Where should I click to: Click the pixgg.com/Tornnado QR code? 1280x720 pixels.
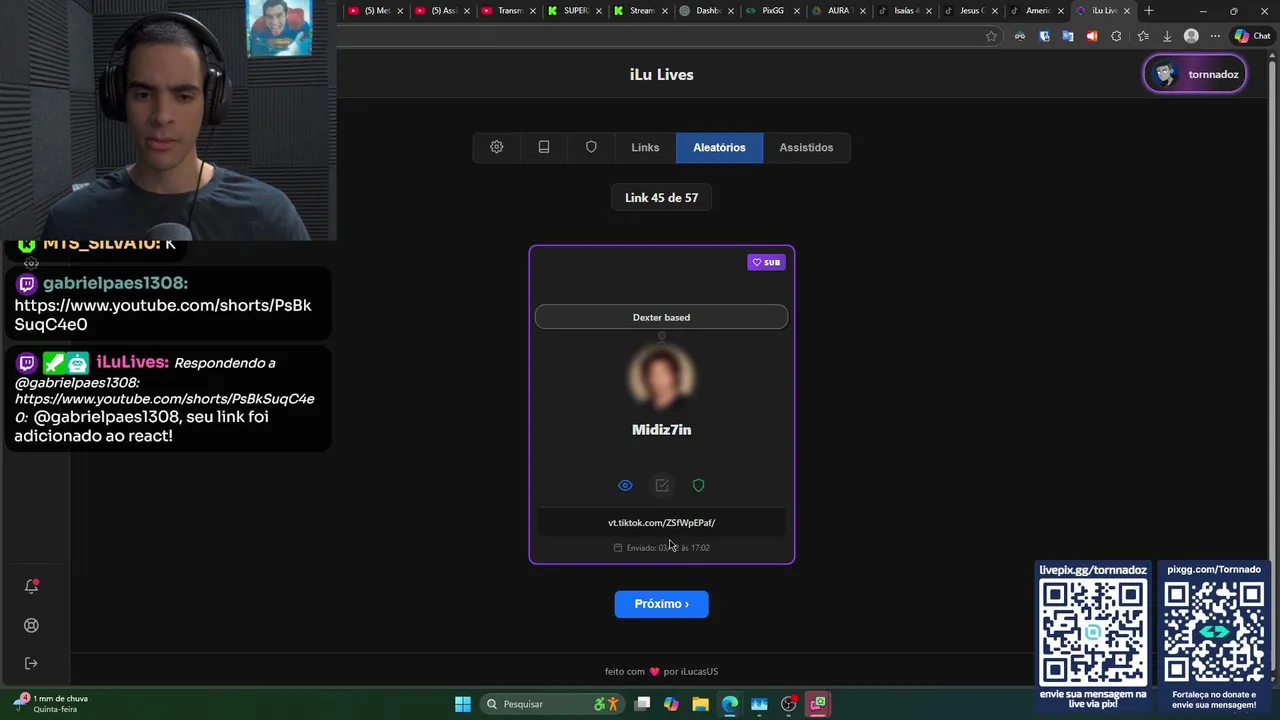pyautogui.click(x=1214, y=632)
